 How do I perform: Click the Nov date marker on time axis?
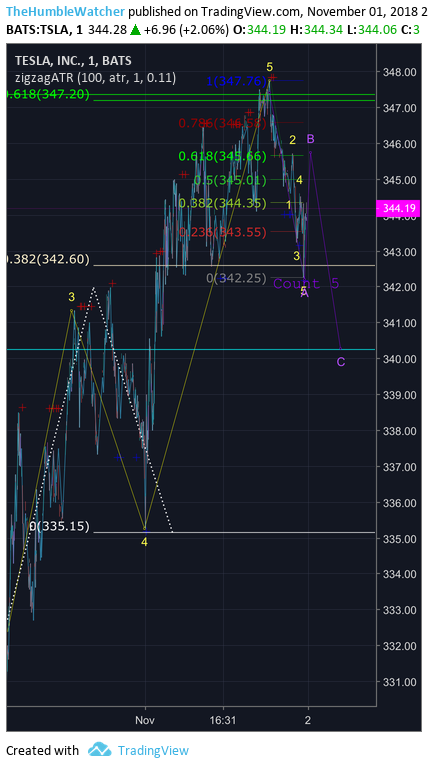click(x=145, y=720)
